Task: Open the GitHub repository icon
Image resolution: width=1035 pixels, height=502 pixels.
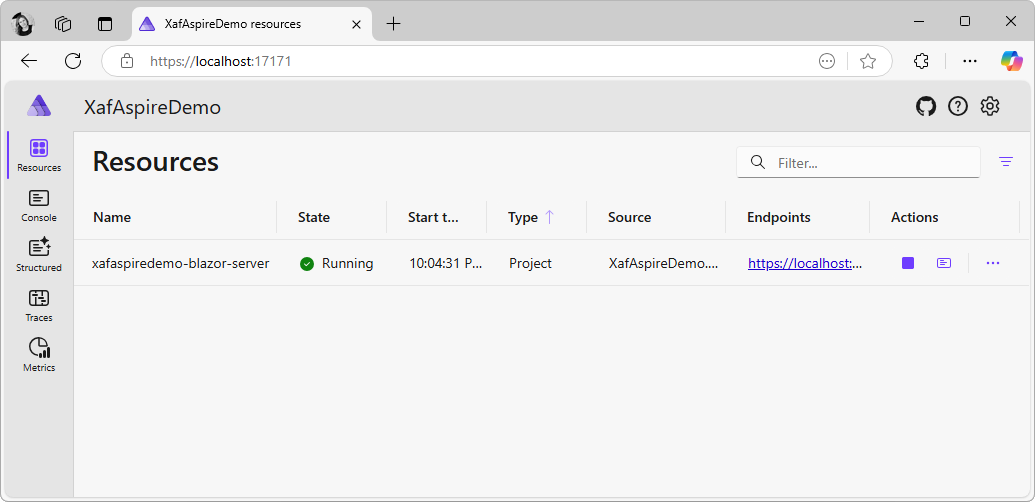Action: [x=926, y=106]
